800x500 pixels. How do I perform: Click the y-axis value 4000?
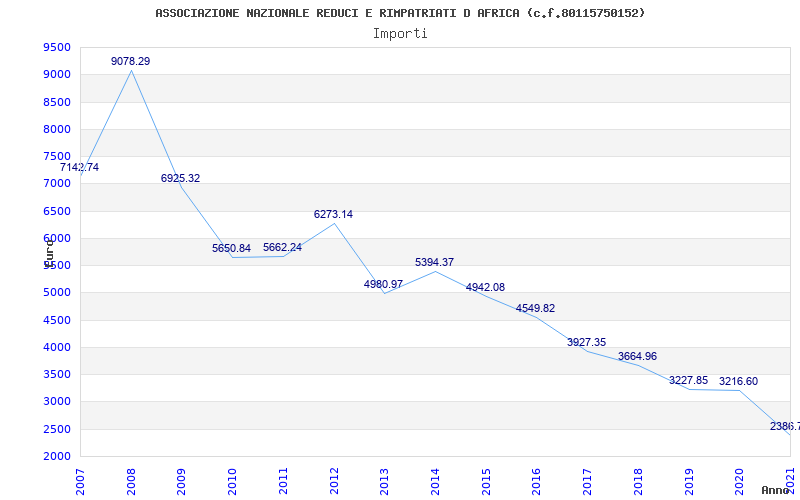click(x=57, y=347)
